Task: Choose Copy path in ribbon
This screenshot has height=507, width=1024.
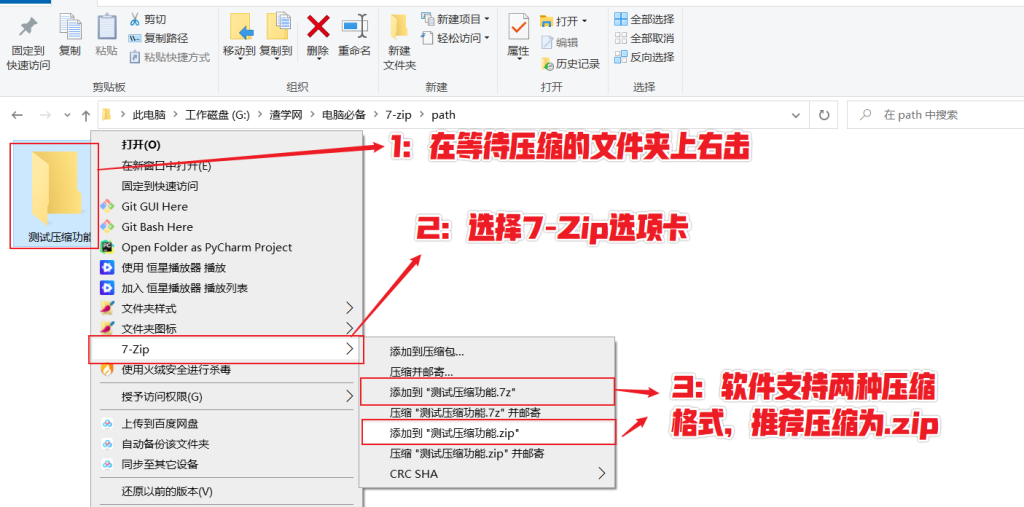Action: pyautogui.click(x=159, y=38)
